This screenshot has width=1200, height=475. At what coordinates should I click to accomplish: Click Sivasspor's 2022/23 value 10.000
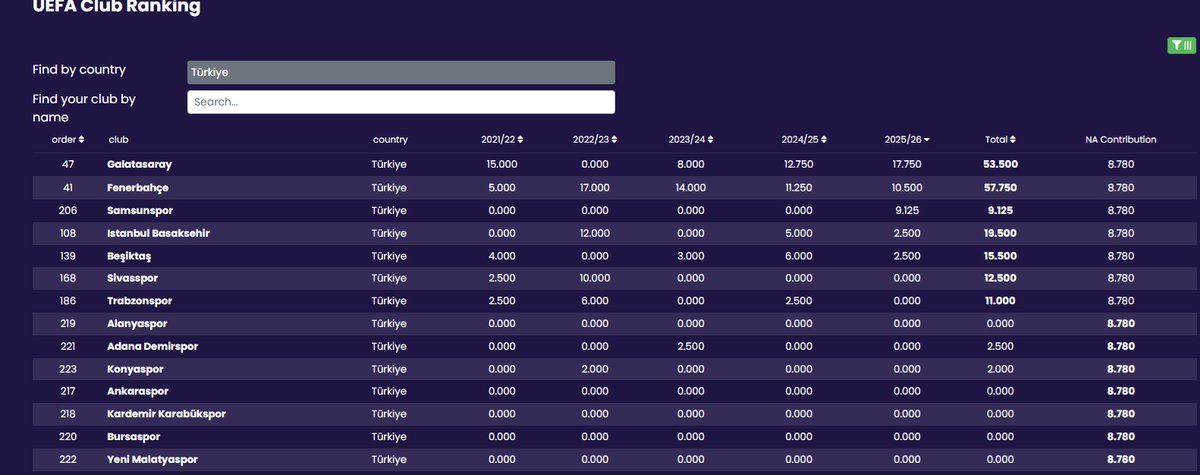point(594,278)
